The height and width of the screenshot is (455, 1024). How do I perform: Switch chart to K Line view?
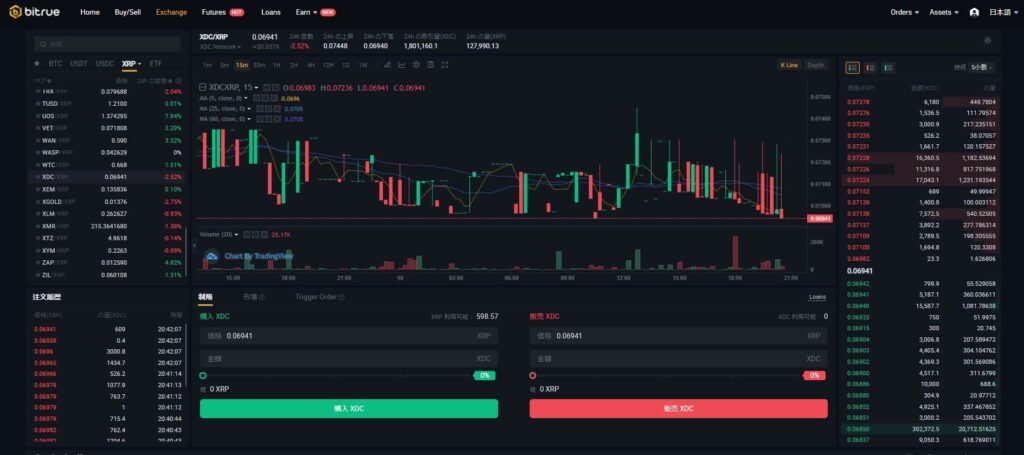point(789,65)
